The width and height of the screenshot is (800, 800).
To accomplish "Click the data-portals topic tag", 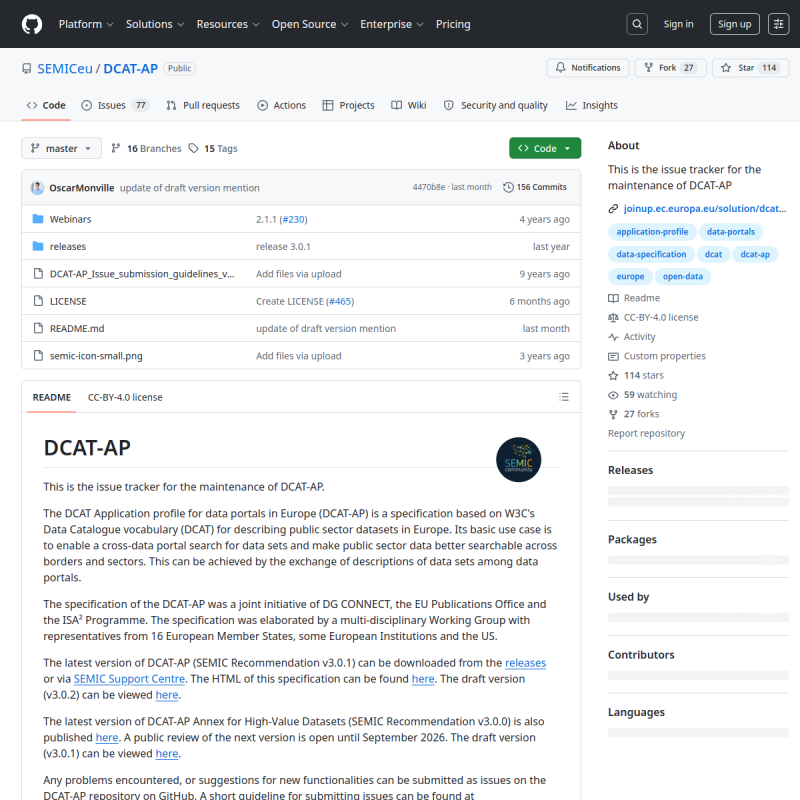I will click(730, 232).
